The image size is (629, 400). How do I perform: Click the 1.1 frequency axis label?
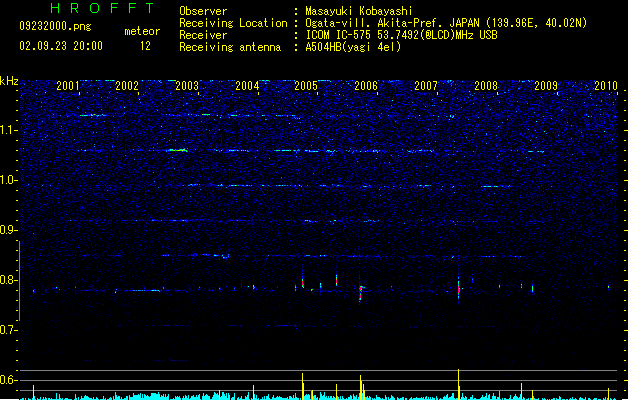pos(8,130)
